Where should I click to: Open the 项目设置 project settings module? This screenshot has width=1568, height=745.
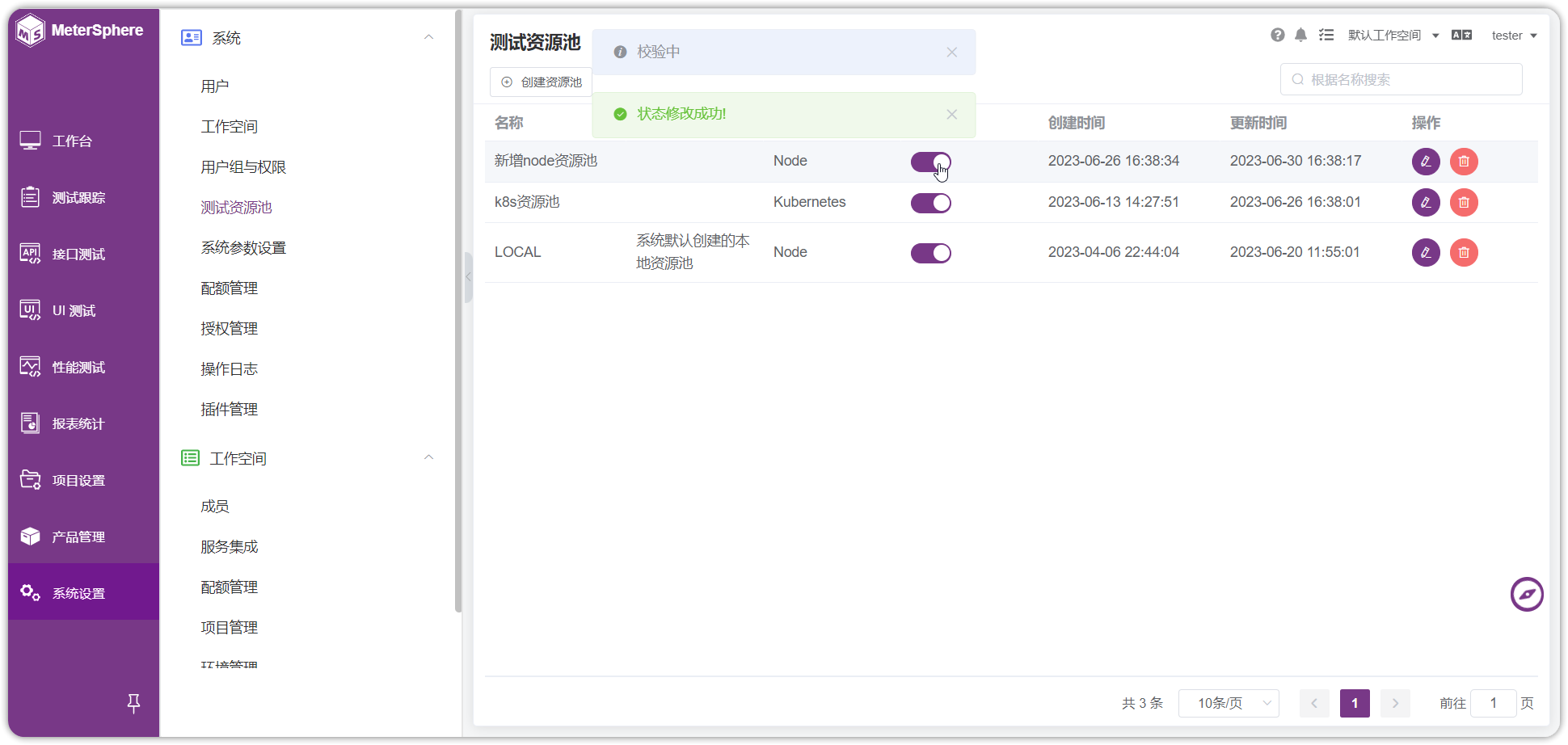(83, 480)
